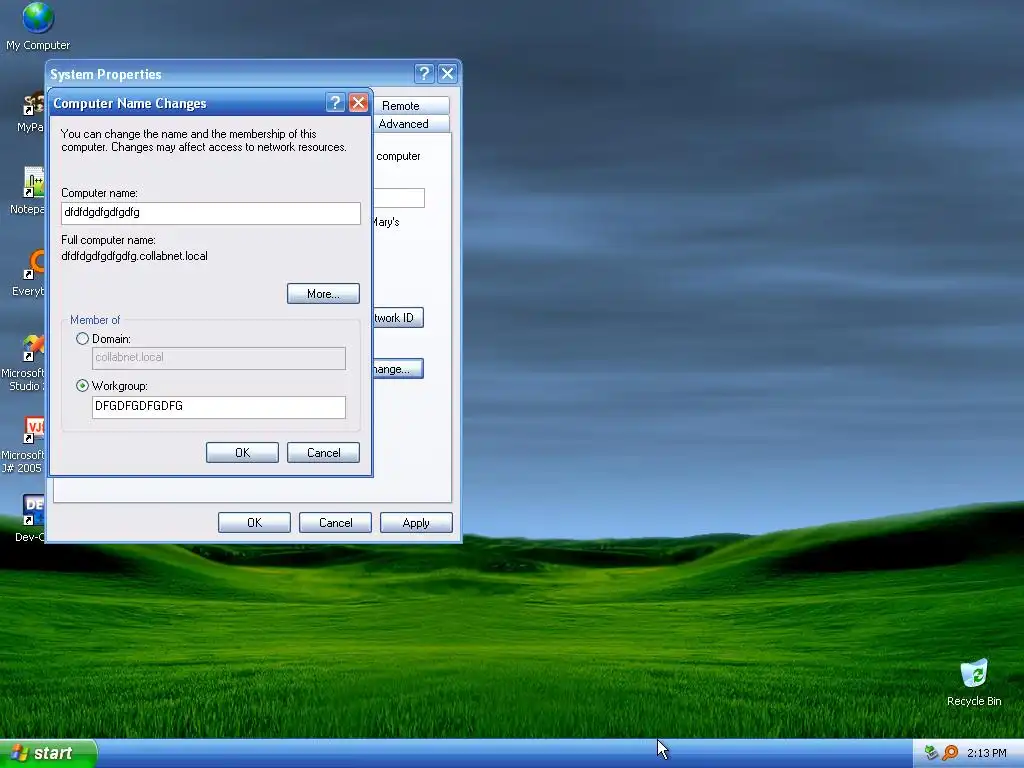This screenshot has height=768, width=1024.
Task: Close the Computer Name Changes dialog
Action: [x=358, y=103]
